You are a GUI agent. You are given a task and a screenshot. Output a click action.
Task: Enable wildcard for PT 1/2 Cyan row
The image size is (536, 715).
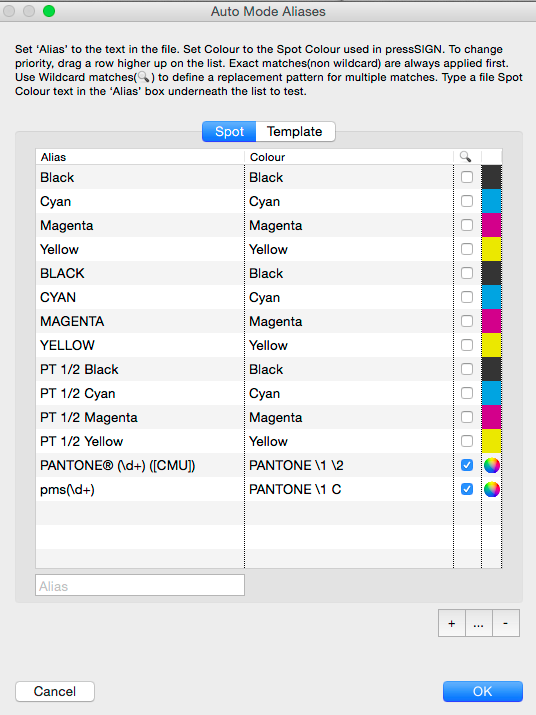[467, 393]
